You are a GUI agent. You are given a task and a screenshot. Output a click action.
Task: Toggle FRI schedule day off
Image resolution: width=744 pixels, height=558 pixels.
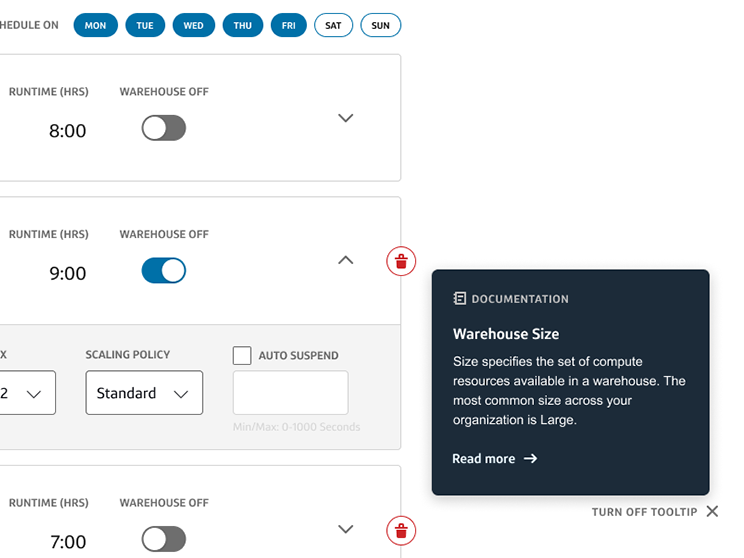pos(288,25)
